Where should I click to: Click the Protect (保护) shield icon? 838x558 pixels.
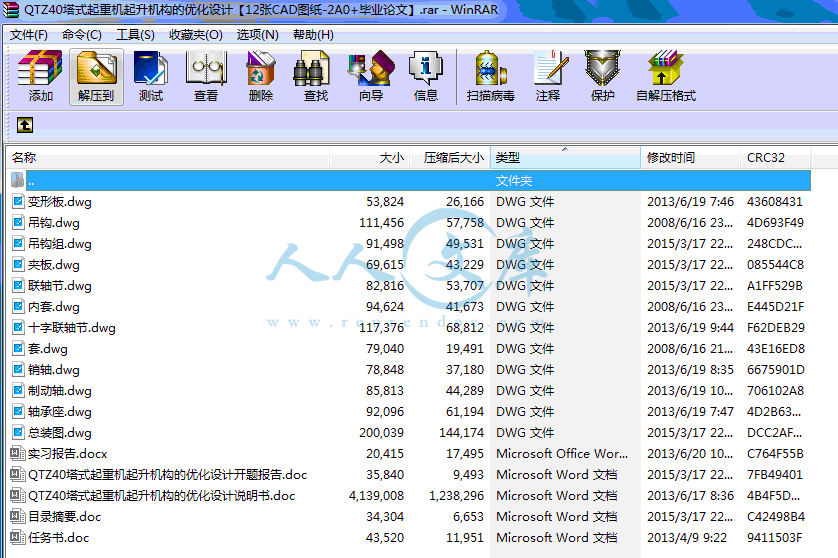pyautogui.click(x=602, y=76)
